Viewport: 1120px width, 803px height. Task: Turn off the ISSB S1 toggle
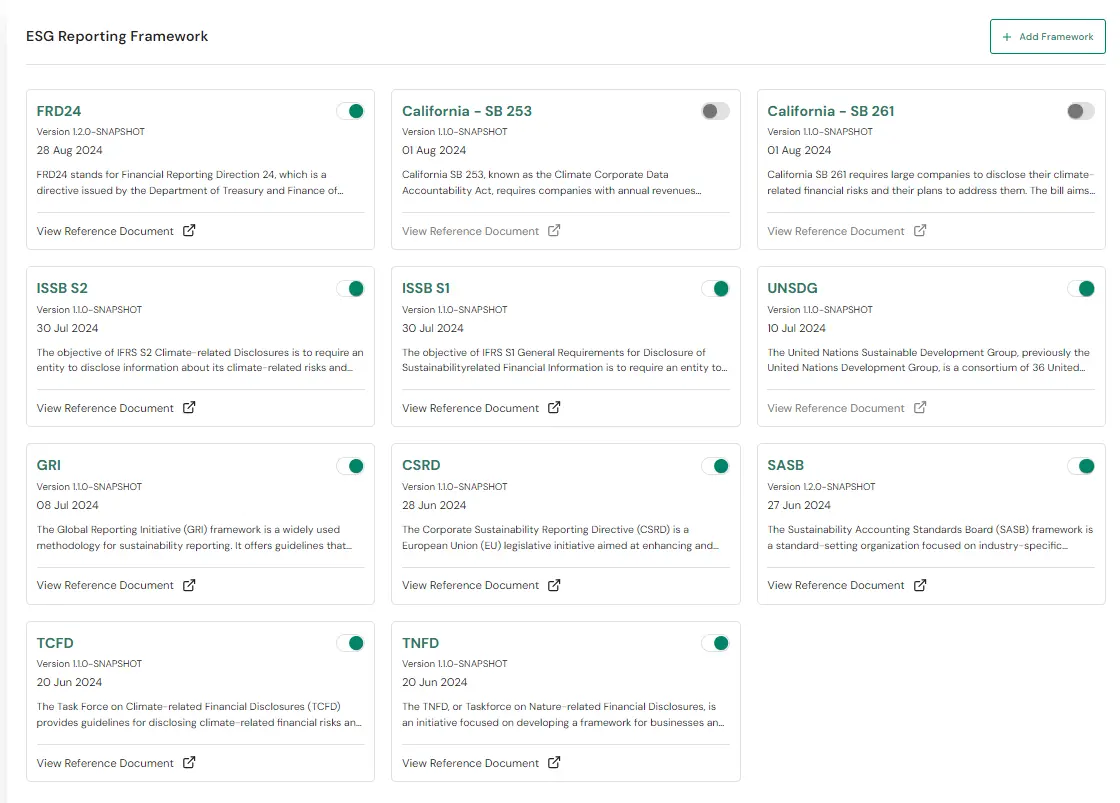(715, 289)
